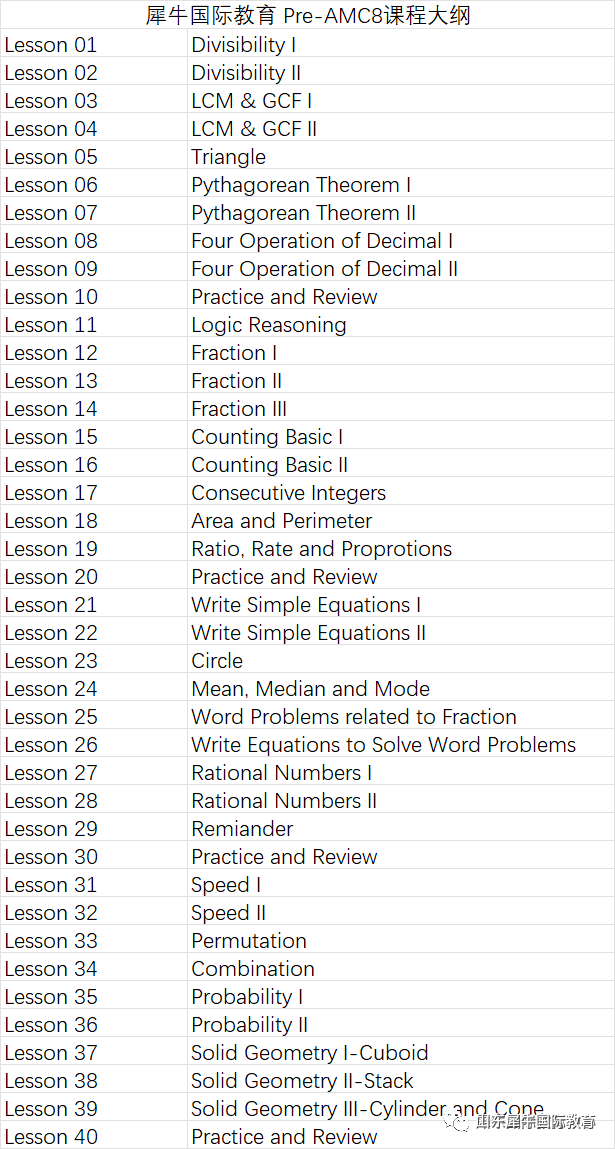
Task: Click the Permutation cell
Action: pos(401,940)
